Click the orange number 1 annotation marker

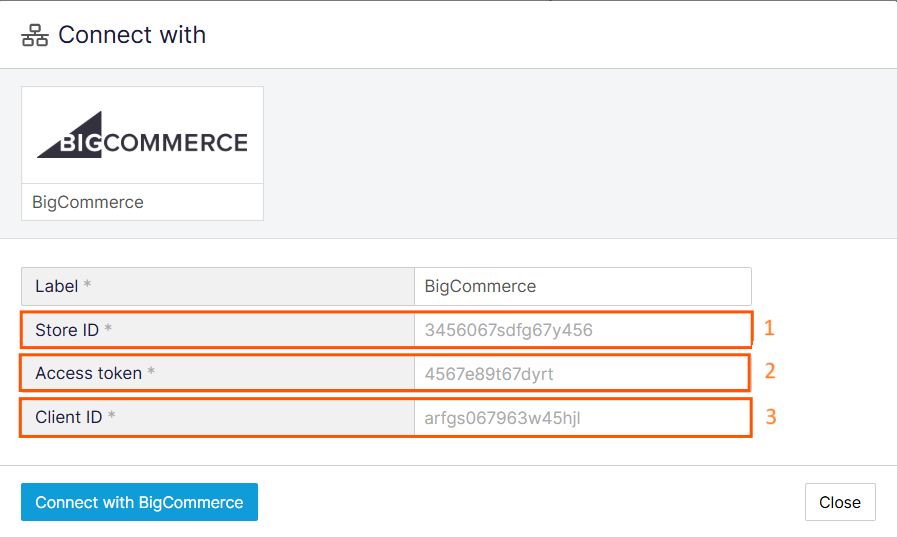click(x=769, y=328)
